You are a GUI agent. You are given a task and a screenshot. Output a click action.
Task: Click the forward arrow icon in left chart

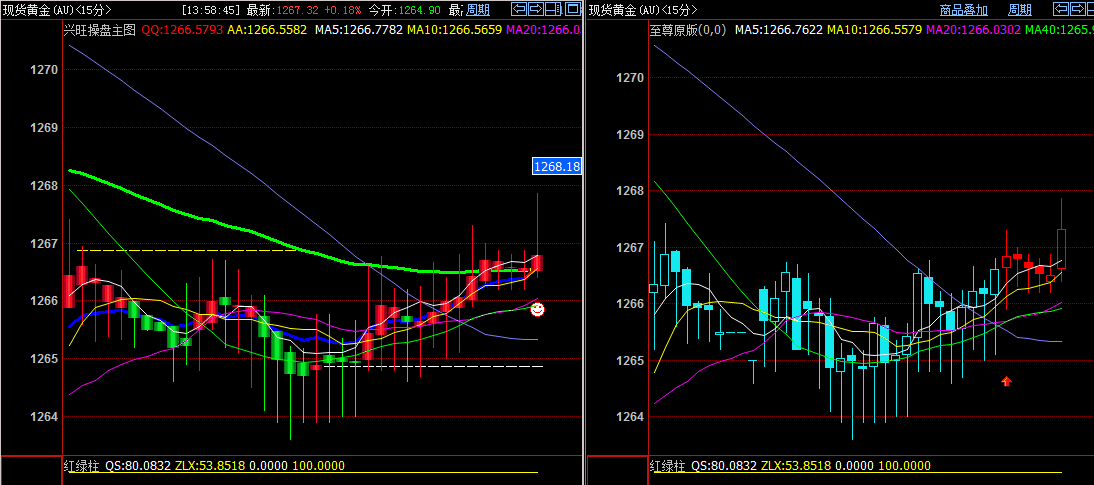click(536, 9)
